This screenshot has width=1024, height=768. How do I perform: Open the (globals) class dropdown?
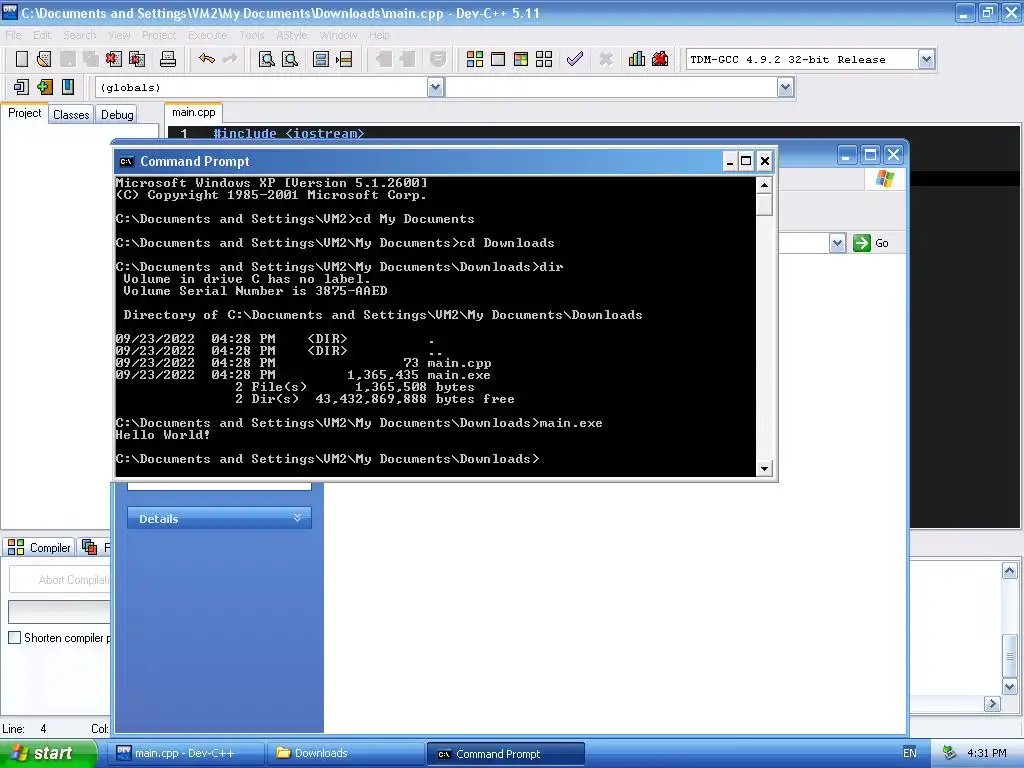tap(436, 87)
